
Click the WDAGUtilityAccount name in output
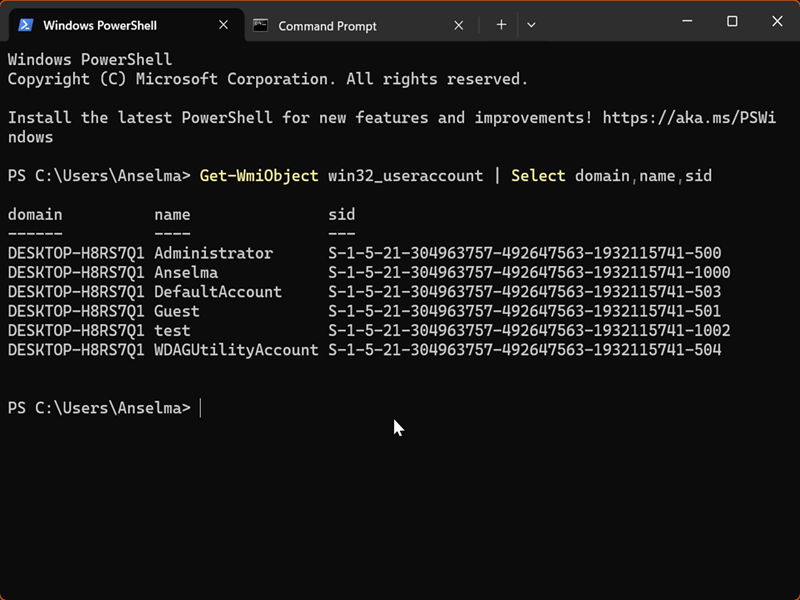(236, 350)
